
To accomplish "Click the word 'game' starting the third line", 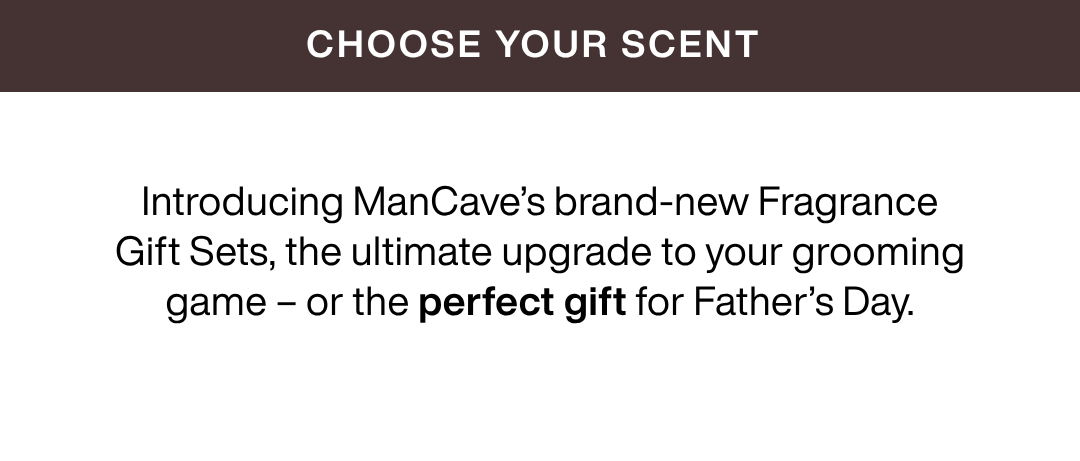I will (216, 304).
